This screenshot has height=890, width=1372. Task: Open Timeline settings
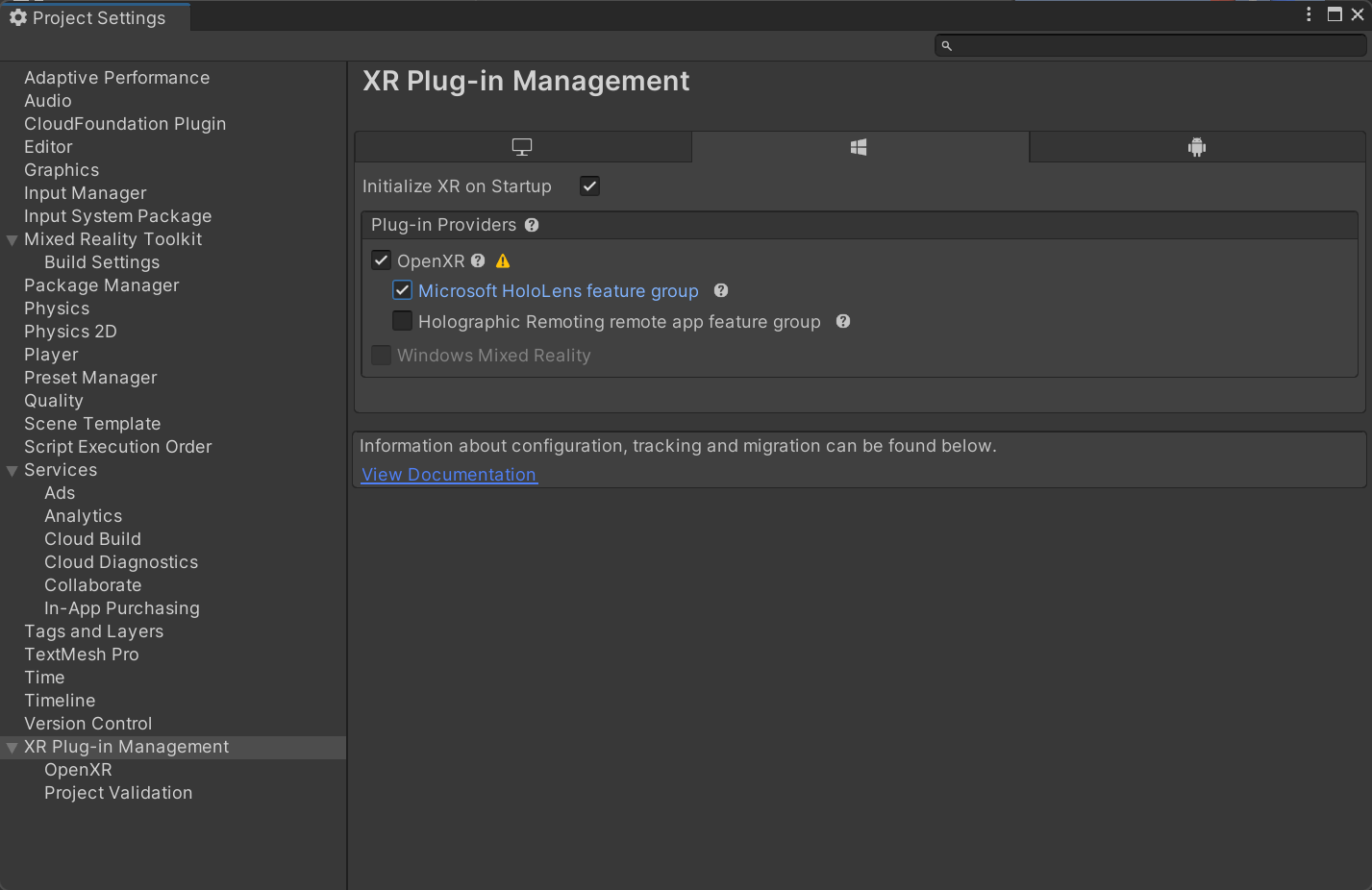(60, 701)
